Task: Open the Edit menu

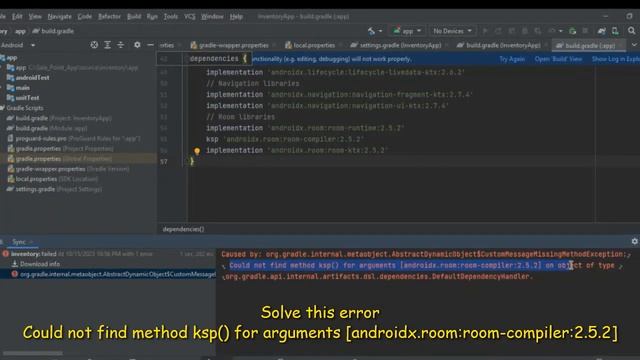Action: tap(17, 17)
